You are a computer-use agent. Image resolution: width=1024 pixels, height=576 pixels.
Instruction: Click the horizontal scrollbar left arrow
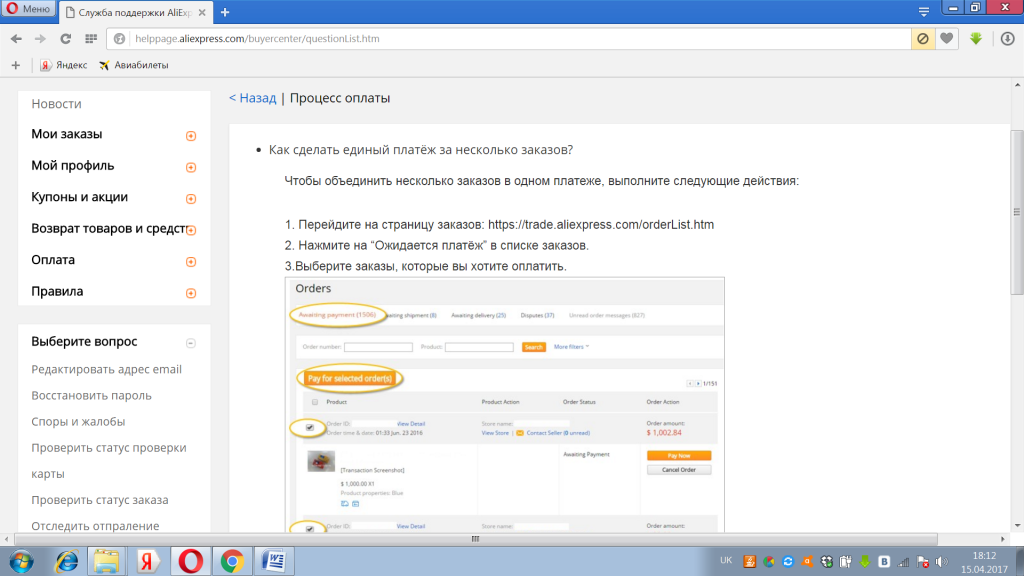7,539
